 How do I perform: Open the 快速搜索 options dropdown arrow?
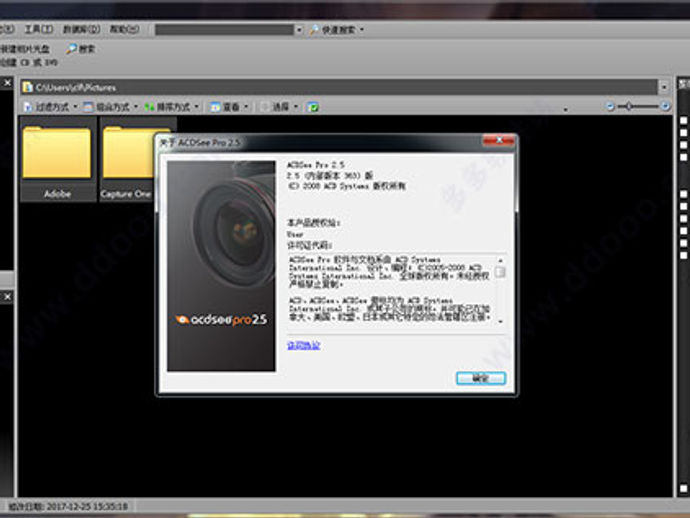tap(362, 30)
